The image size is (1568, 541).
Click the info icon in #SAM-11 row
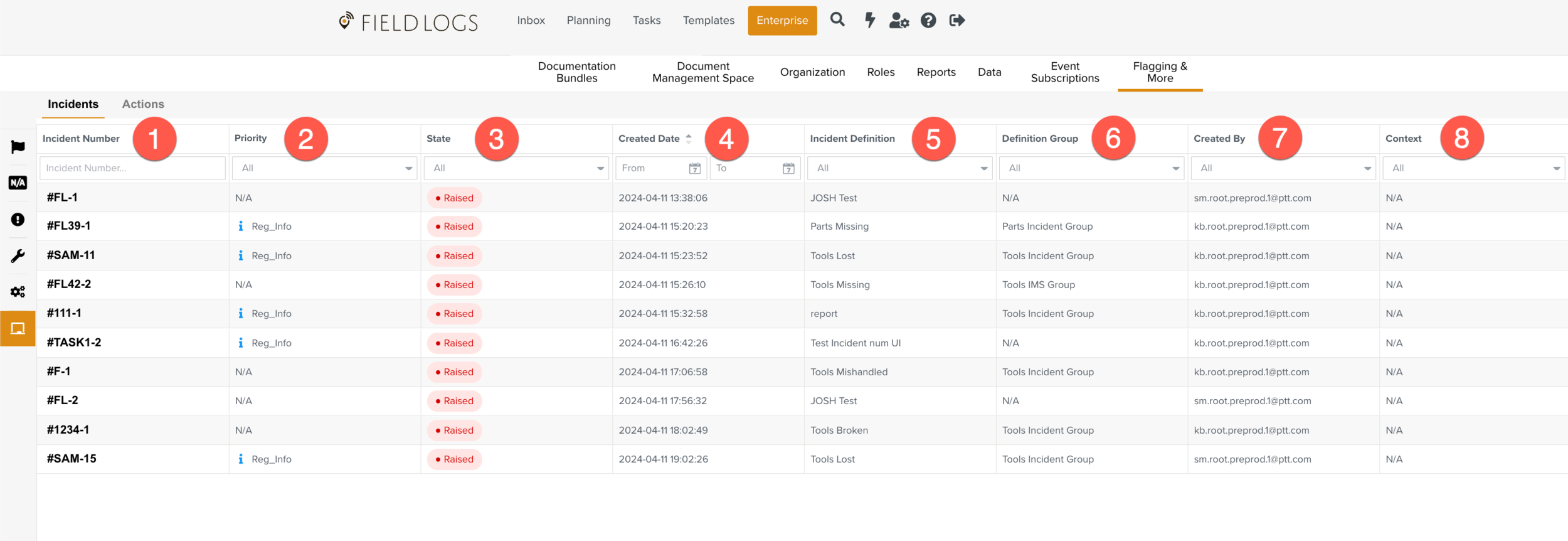click(x=241, y=255)
